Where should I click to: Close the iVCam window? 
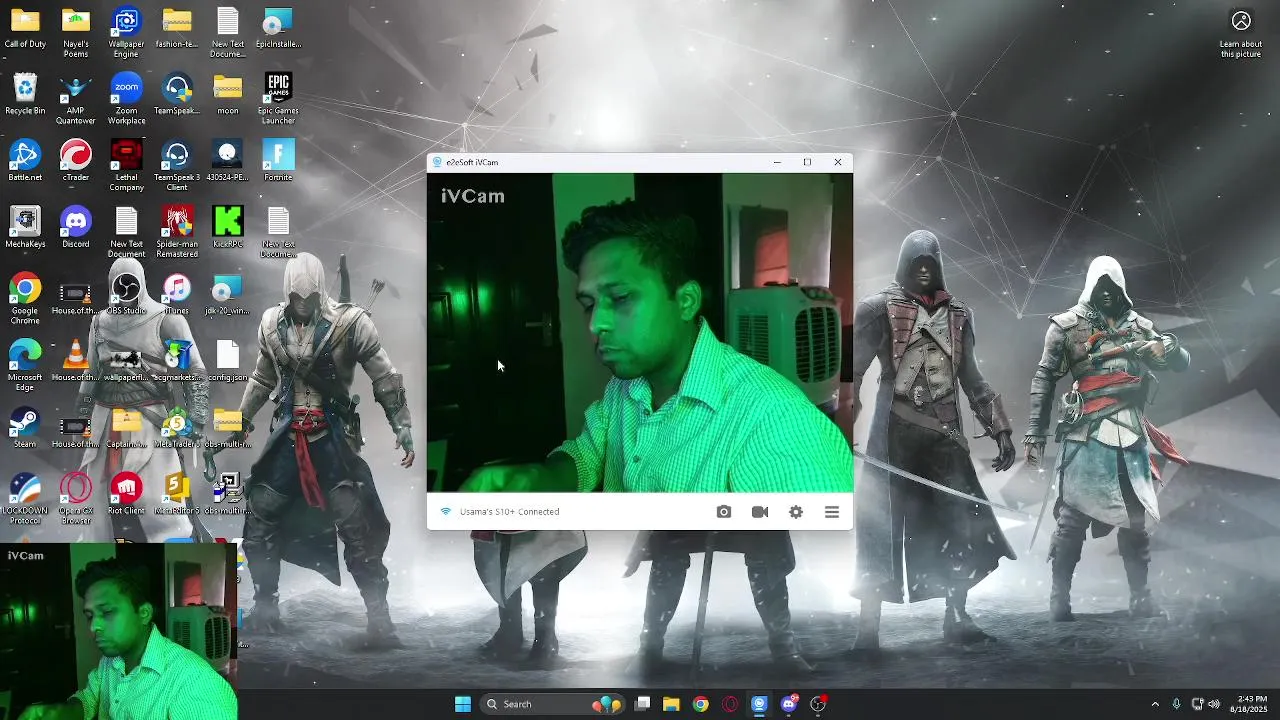click(x=838, y=162)
